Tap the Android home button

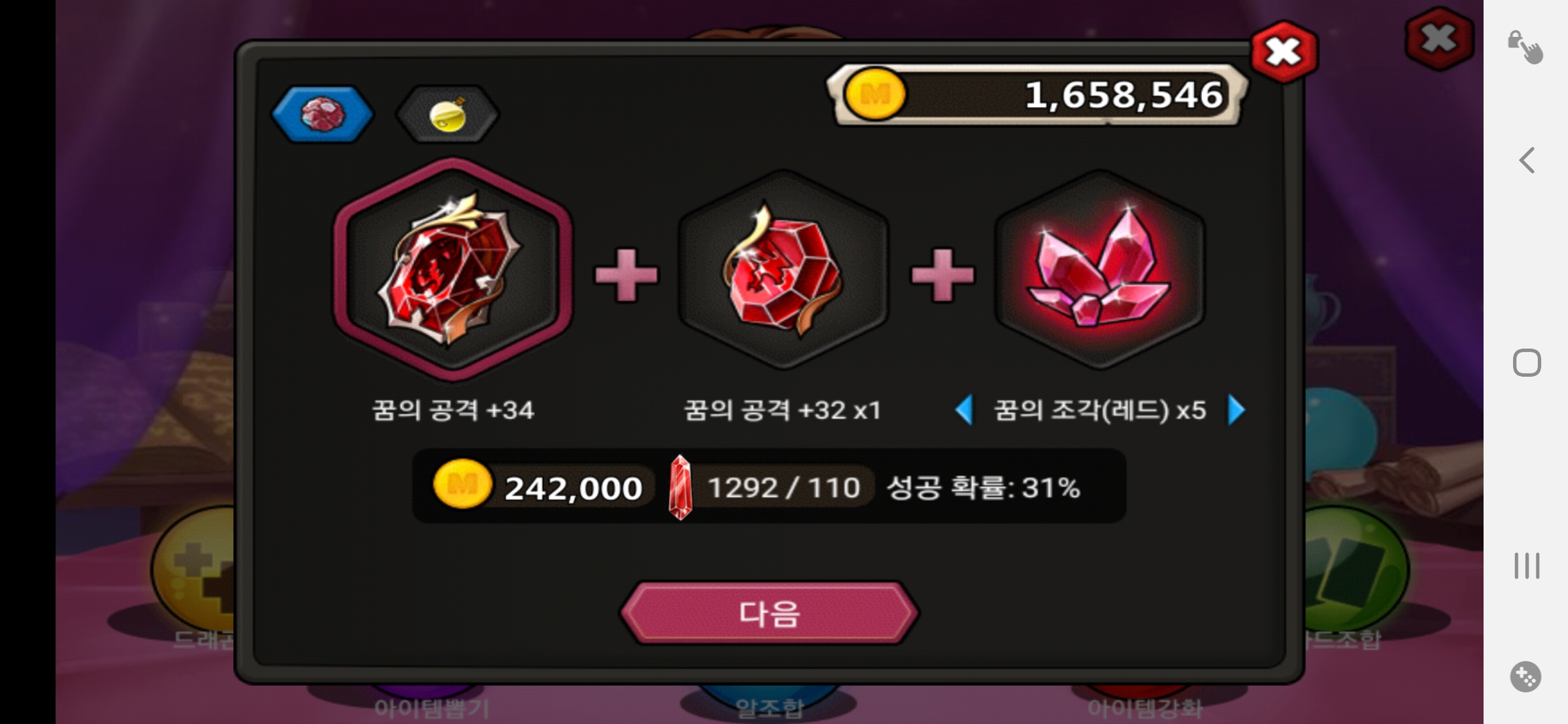[x=1527, y=363]
